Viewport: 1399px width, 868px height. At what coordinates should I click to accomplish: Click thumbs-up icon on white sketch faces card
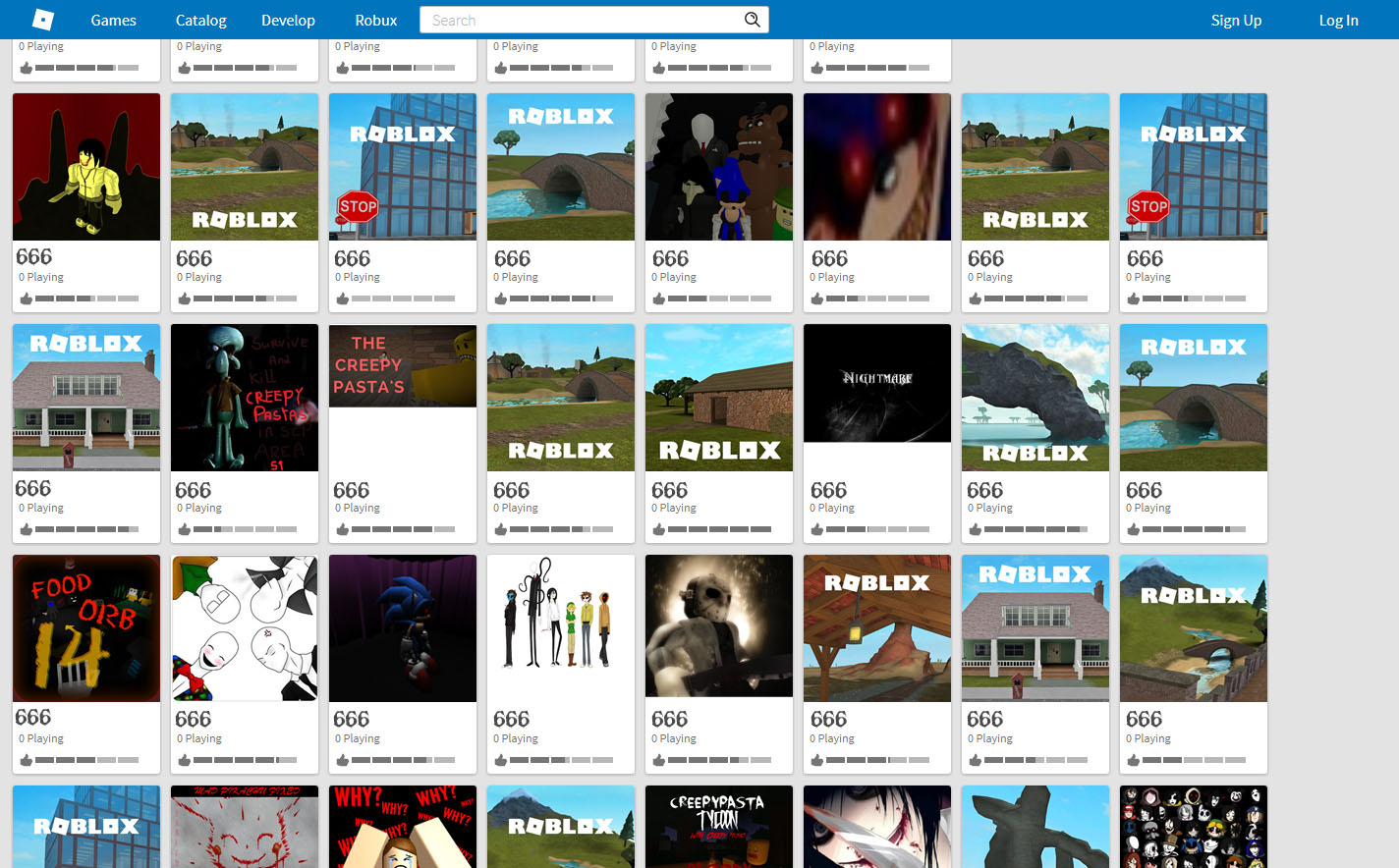pos(184,760)
